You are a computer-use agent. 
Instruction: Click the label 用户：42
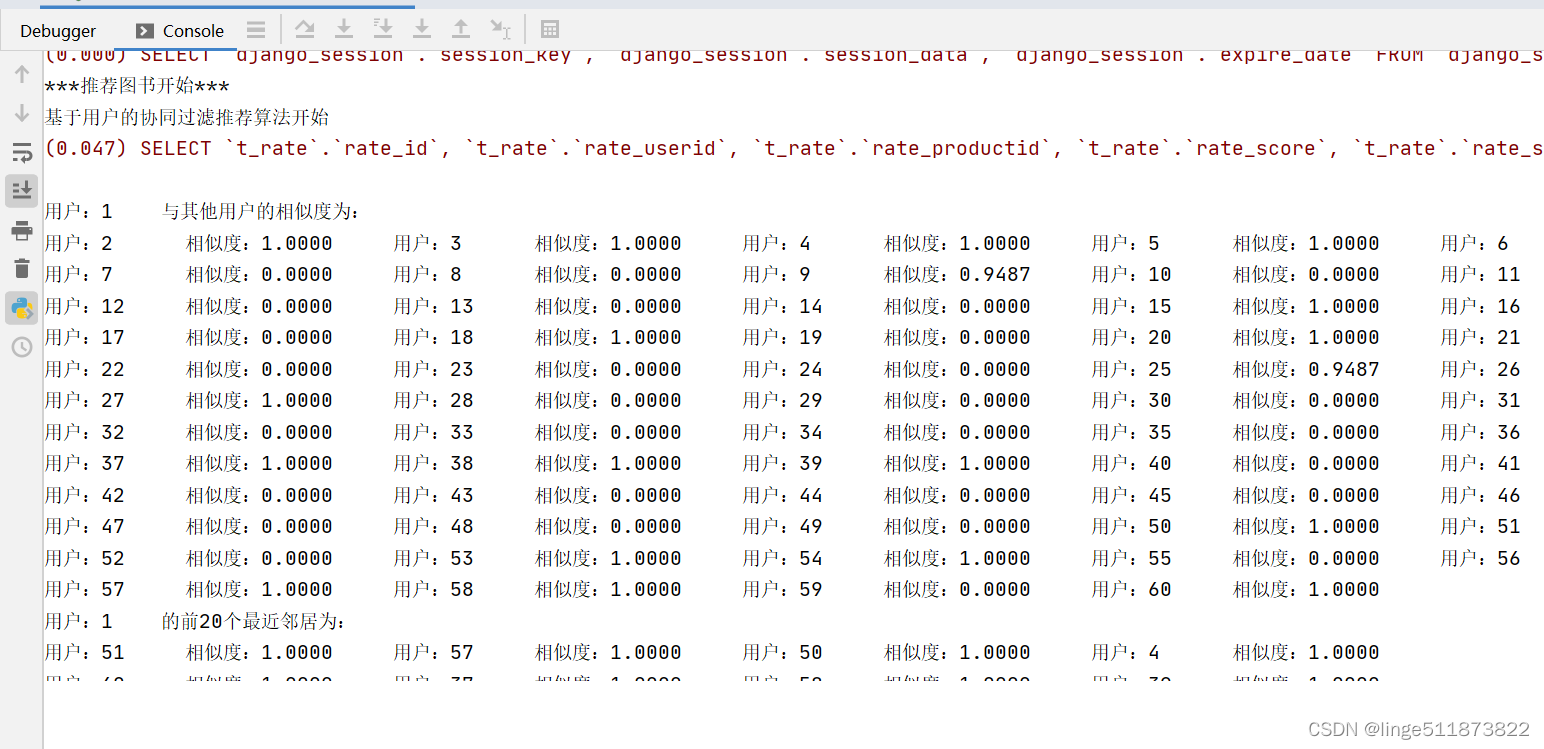pos(85,495)
